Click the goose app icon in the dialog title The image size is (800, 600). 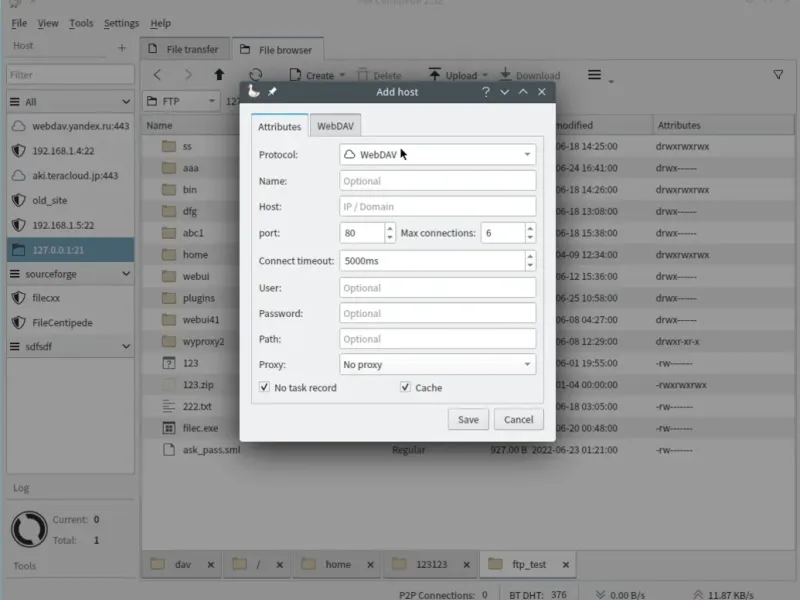point(254,91)
